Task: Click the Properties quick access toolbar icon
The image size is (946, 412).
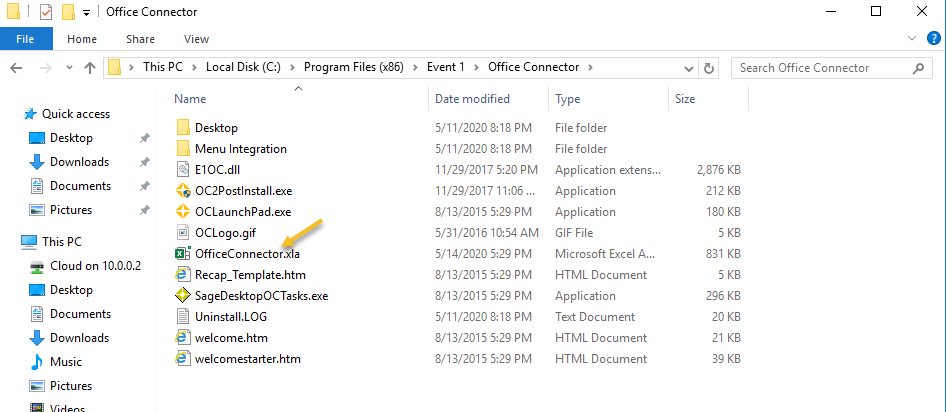Action: point(46,11)
